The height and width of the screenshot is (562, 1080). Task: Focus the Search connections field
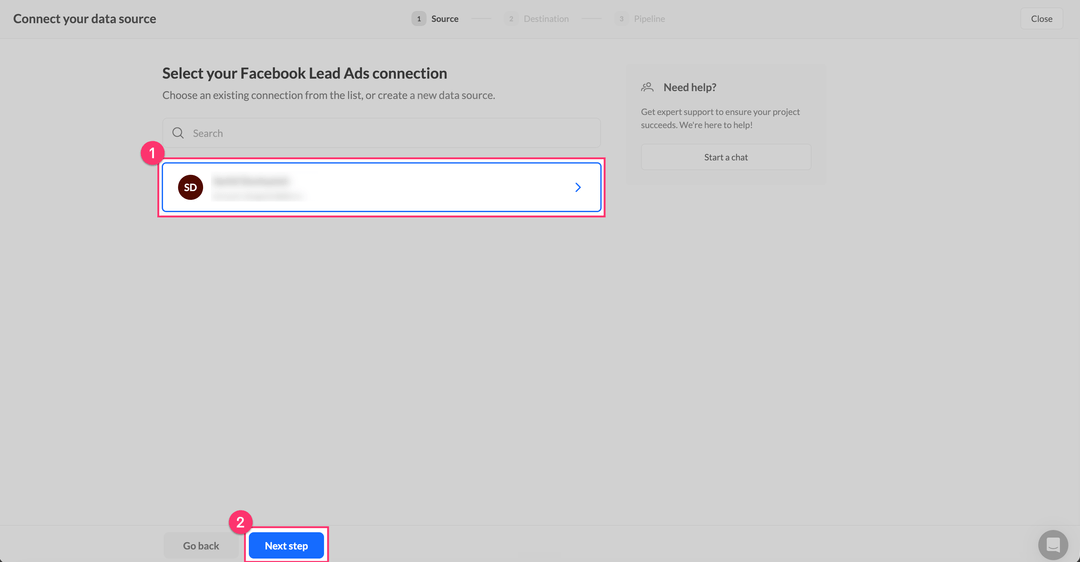coord(382,133)
